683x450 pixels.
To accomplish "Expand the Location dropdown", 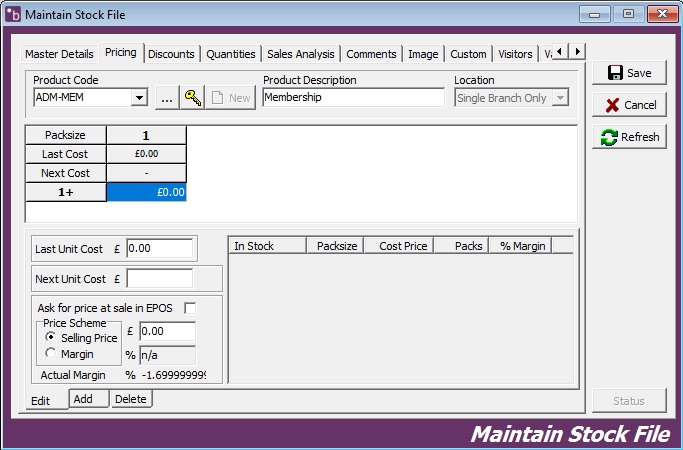I will (560, 97).
